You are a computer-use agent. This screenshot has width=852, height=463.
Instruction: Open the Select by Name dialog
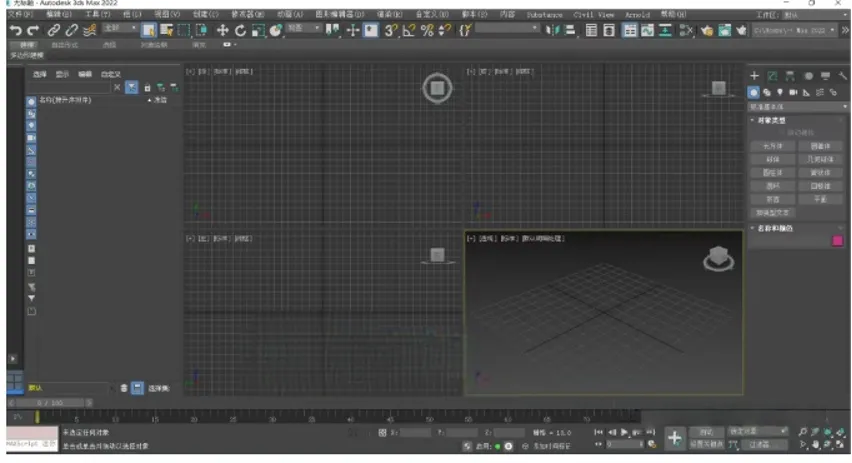point(166,30)
